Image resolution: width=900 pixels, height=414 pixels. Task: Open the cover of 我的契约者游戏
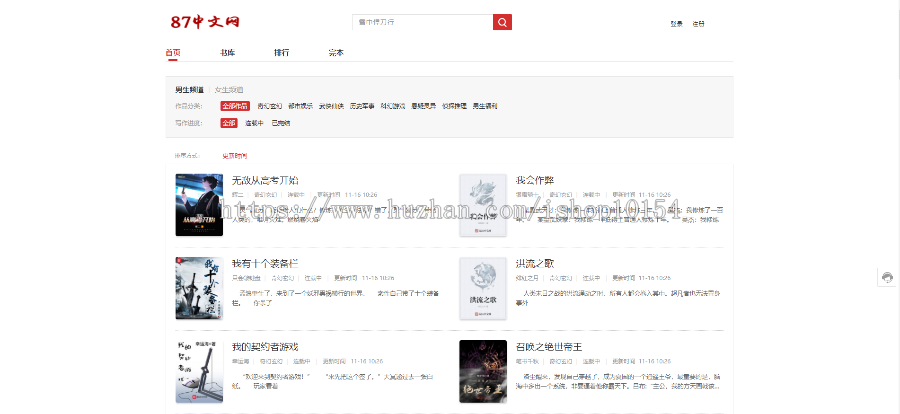(199, 372)
